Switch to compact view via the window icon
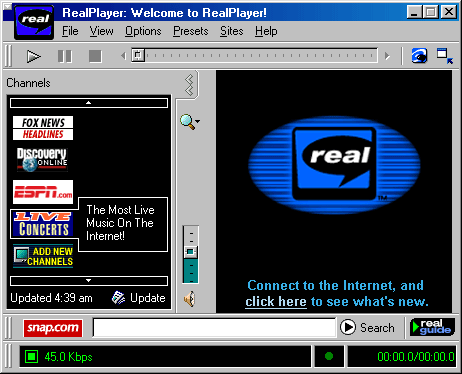 [445, 56]
